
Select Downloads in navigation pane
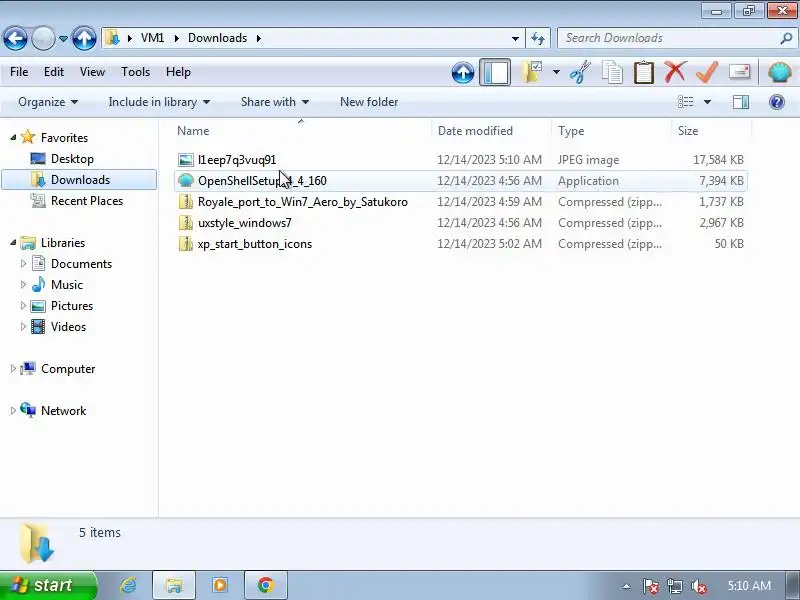[x=80, y=180]
